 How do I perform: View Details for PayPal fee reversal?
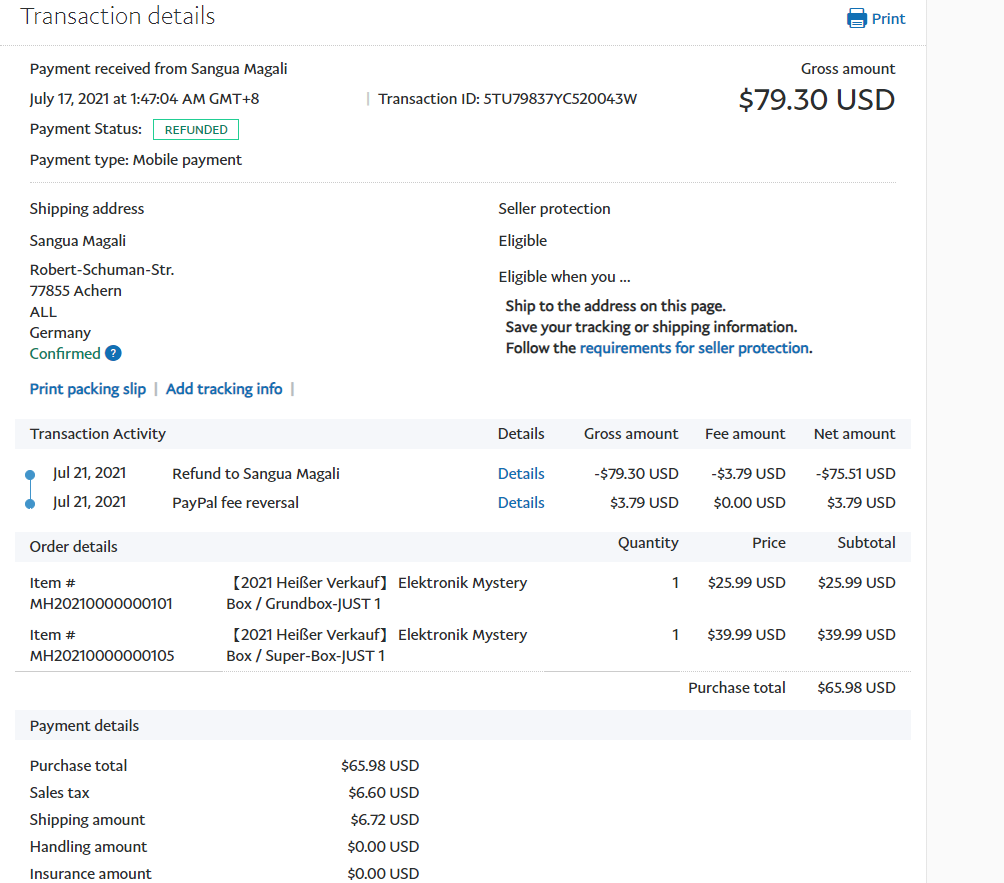[521, 503]
